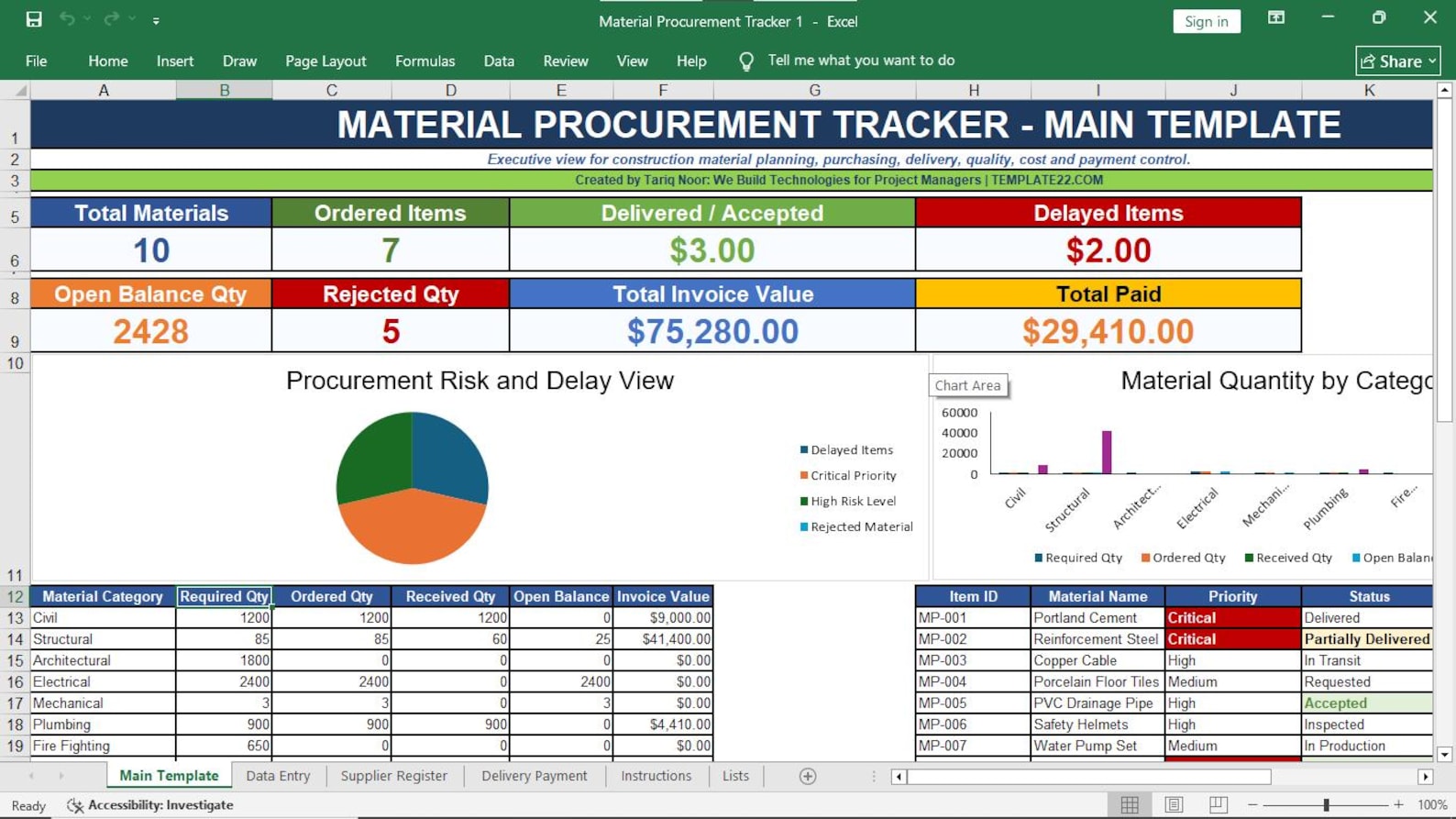The width and height of the screenshot is (1456, 819).
Task: Click the Tell me what you want to do box
Action: click(x=861, y=61)
